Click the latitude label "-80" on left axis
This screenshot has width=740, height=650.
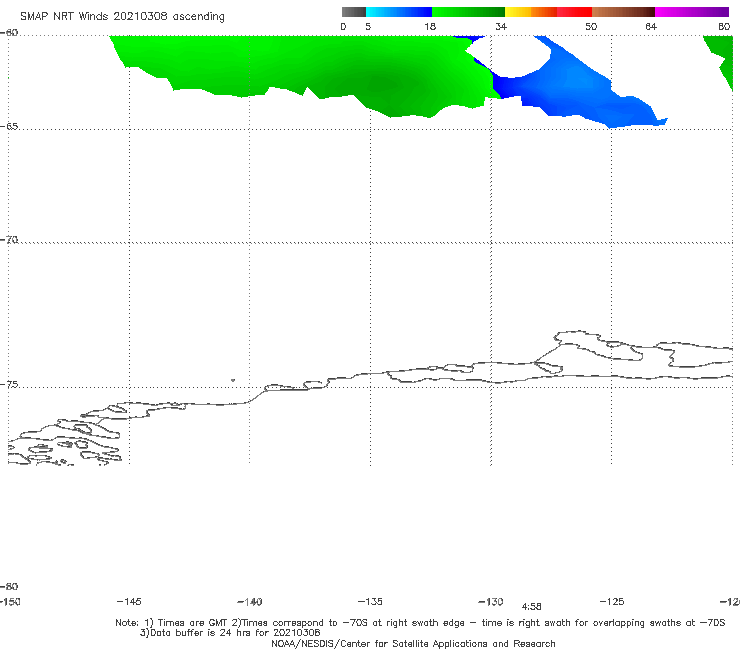point(9,586)
